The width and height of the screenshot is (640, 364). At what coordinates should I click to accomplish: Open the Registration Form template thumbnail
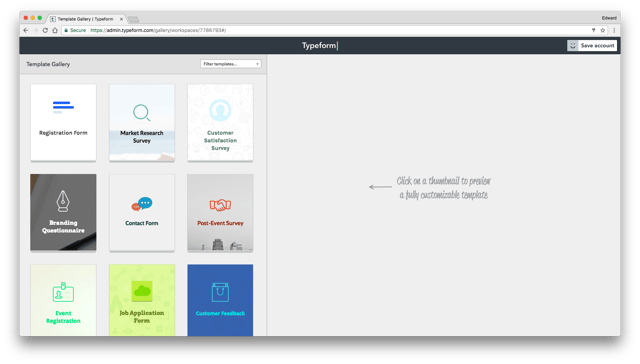tap(63, 122)
